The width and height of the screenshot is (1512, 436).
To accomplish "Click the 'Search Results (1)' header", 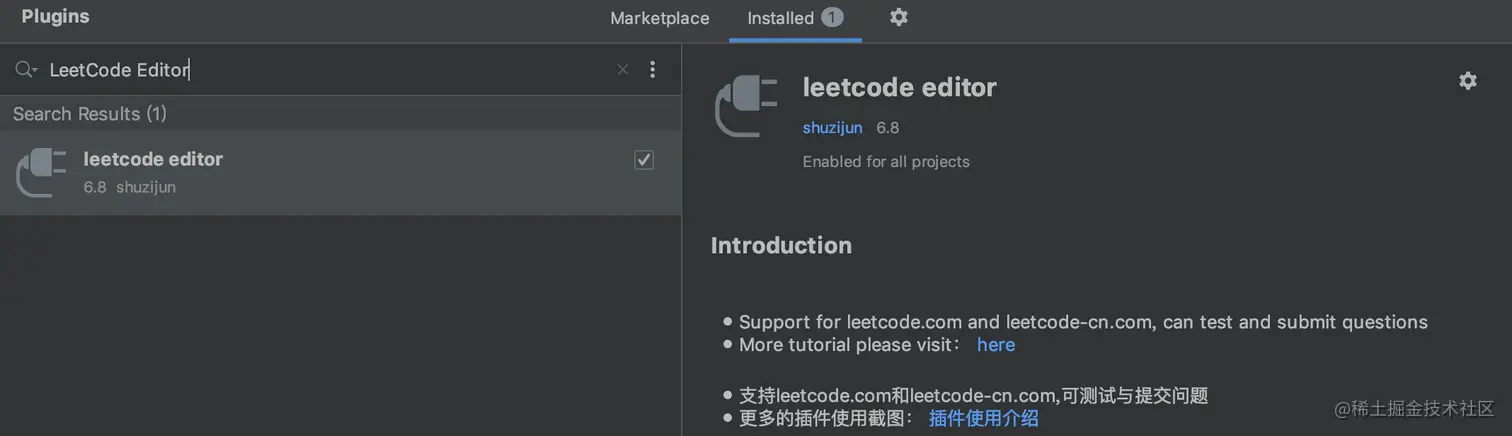I will coord(90,114).
